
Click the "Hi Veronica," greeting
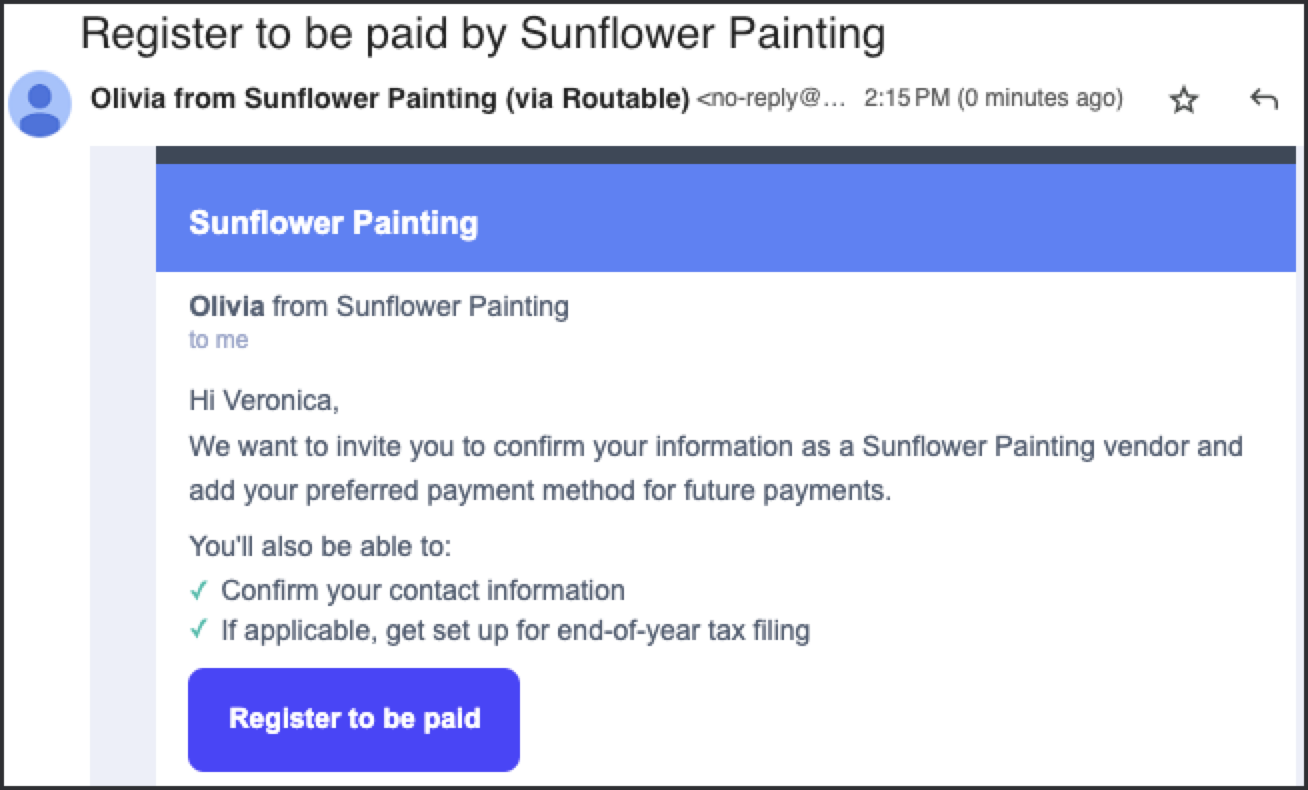tap(264, 401)
